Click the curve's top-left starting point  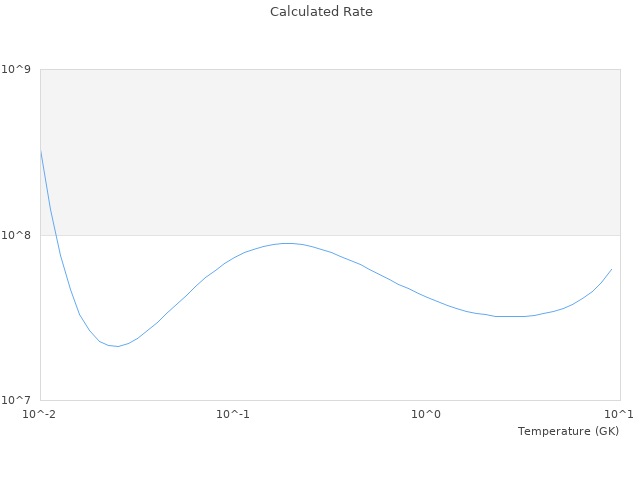click(41, 152)
